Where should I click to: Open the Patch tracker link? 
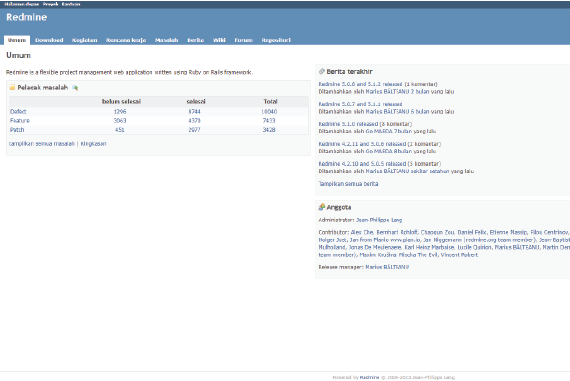[17, 130]
